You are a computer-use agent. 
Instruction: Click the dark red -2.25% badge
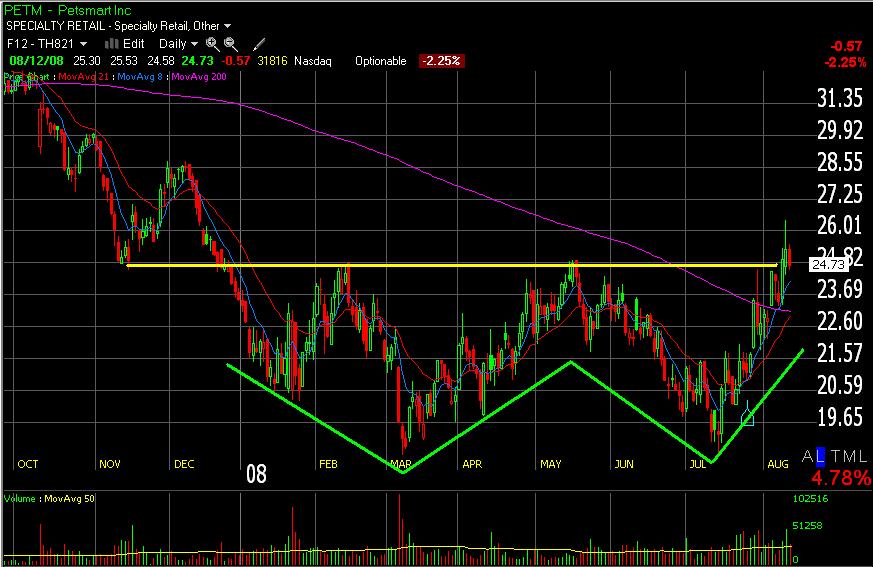coord(441,61)
